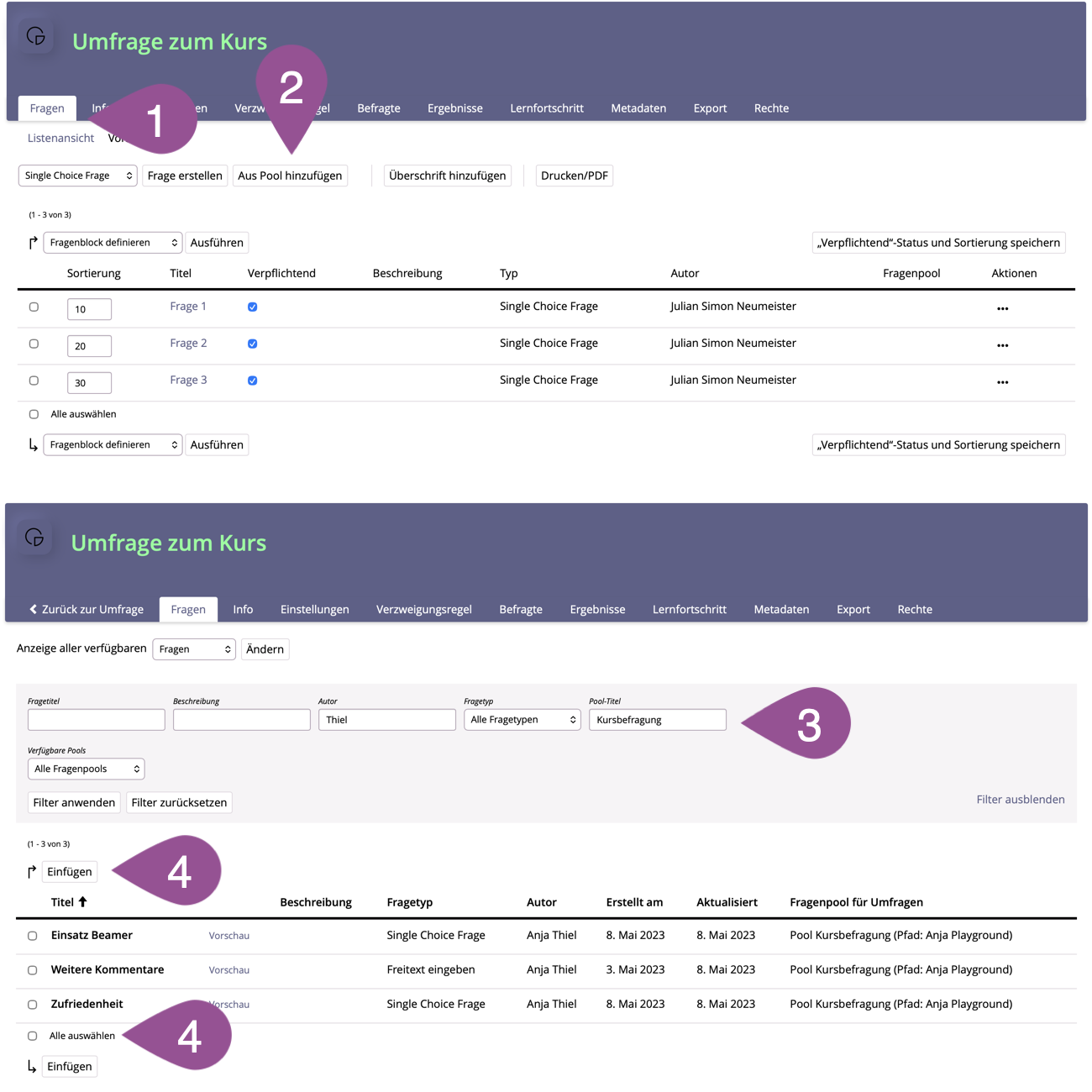Sort the pool list by Titel arrow
This screenshot has width=1092, height=1092.
tap(82, 902)
